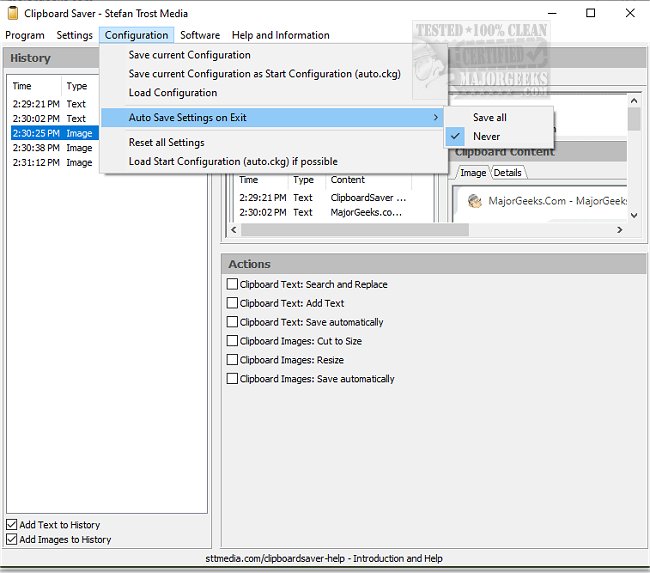Click the Type column header in History
The width and height of the screenshot is (650, 573).
[x=81, y=86]
